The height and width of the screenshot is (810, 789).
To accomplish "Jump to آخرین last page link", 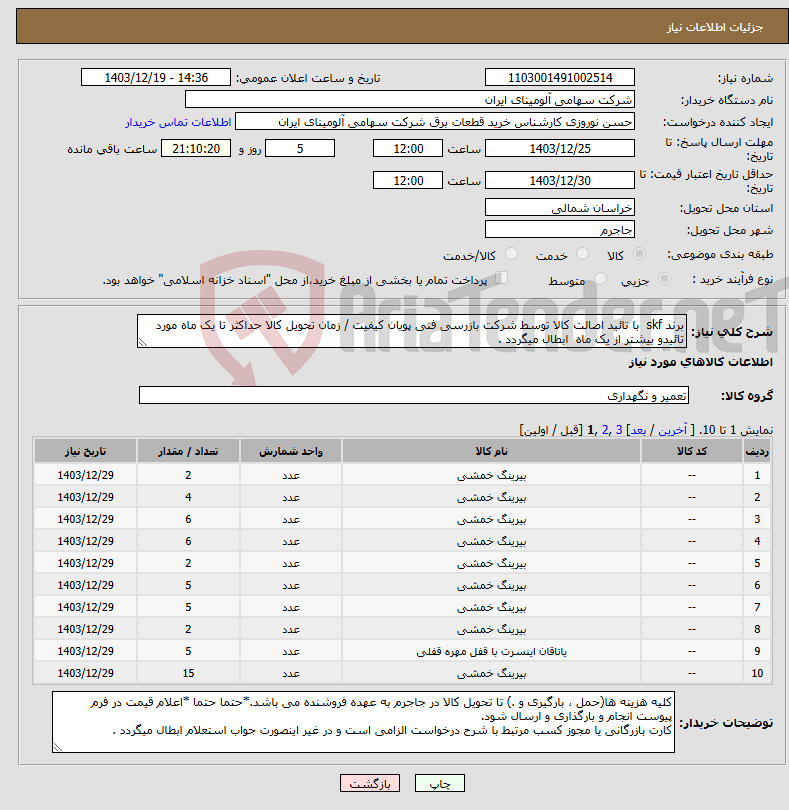I will (x=672, y=430).
